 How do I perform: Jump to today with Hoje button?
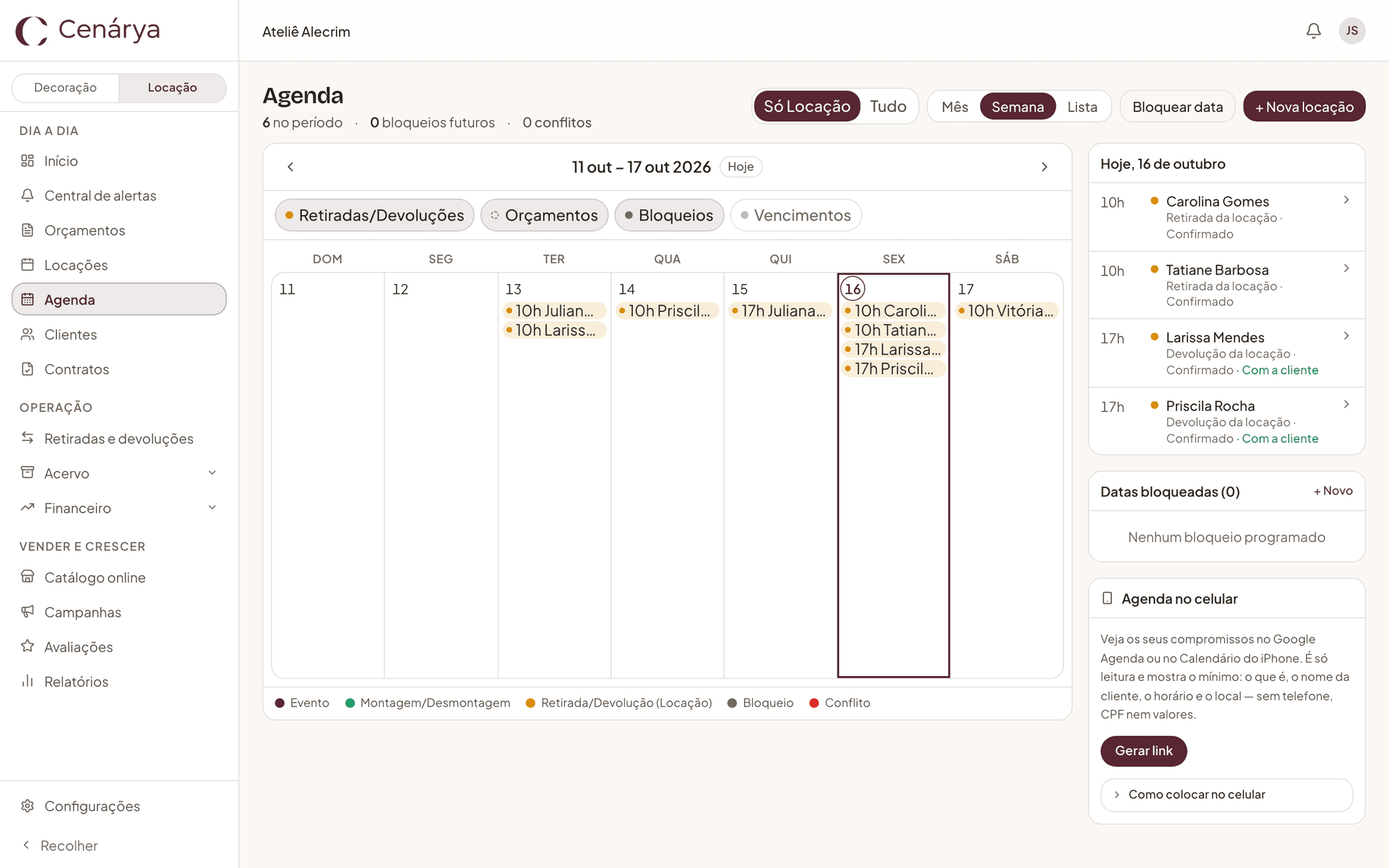[x=741, y=167]
